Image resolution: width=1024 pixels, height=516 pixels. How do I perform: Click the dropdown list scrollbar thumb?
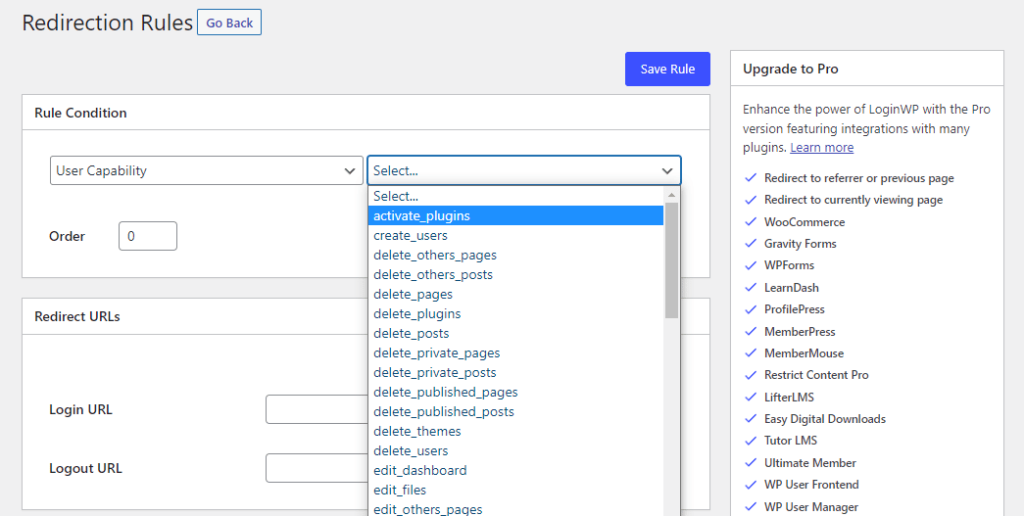[672, 261]
